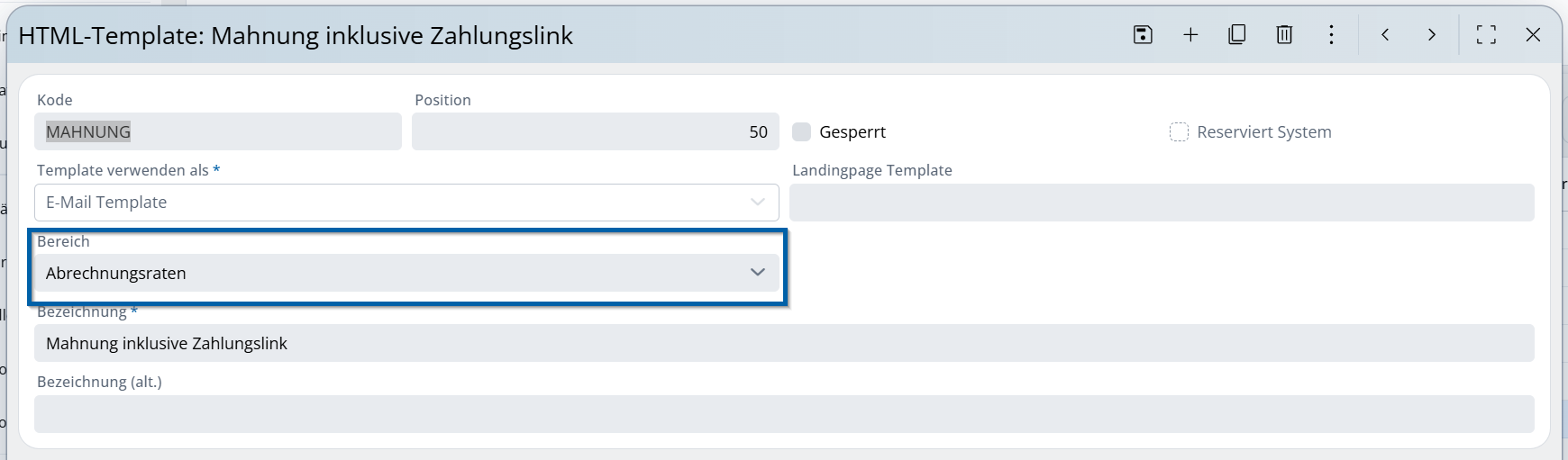This screenshot has width=1568, height=460.
Task: Click the Position field showing 50
Action: [593, 132]
